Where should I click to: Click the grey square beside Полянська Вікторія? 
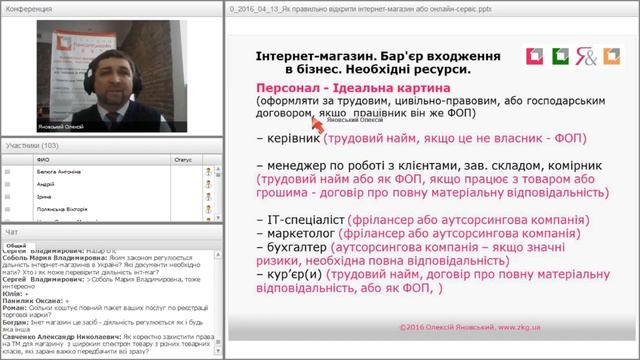(7, 209)
